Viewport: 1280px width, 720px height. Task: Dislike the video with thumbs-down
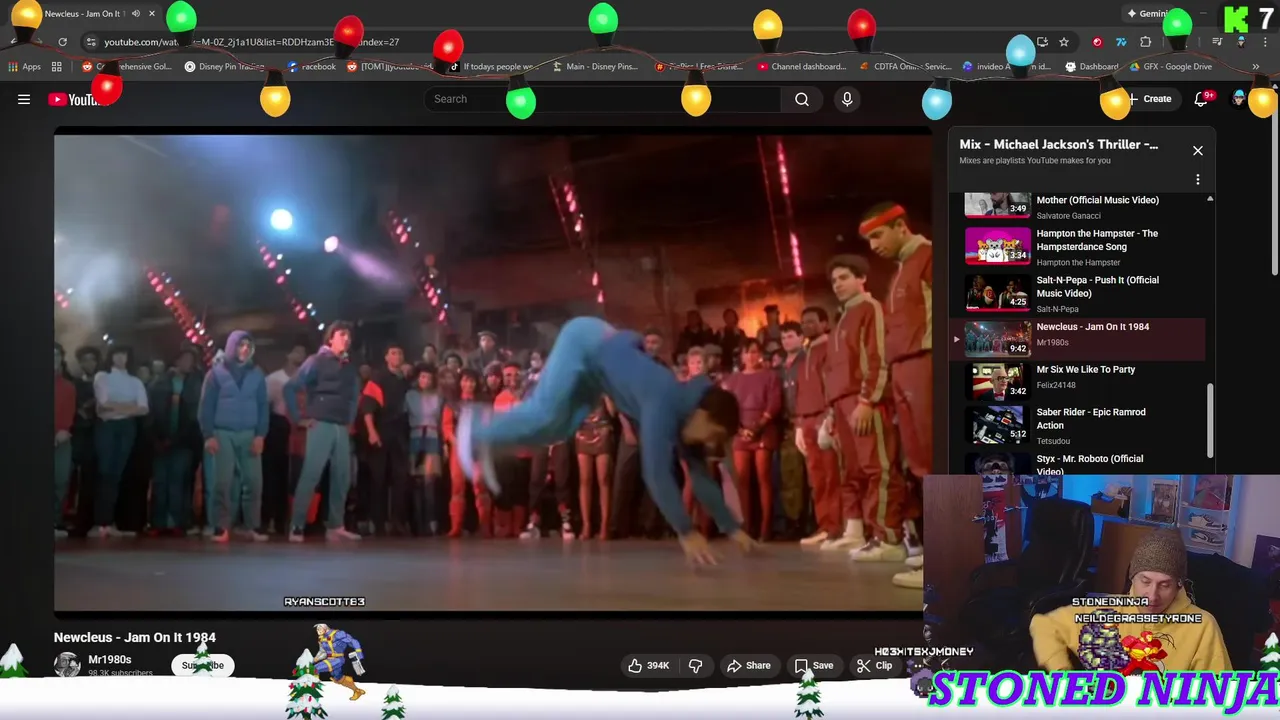696,666
